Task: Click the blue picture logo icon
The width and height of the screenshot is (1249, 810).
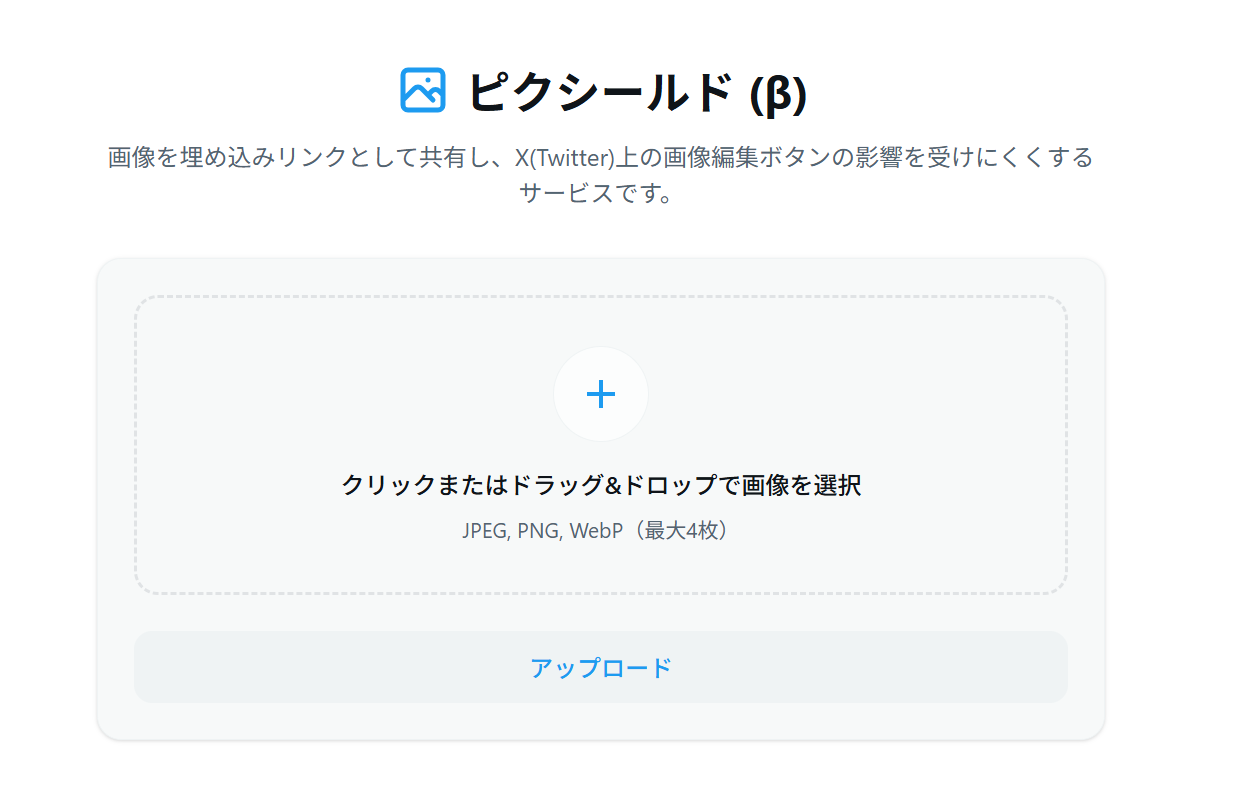Action: [x=423, y=89]
